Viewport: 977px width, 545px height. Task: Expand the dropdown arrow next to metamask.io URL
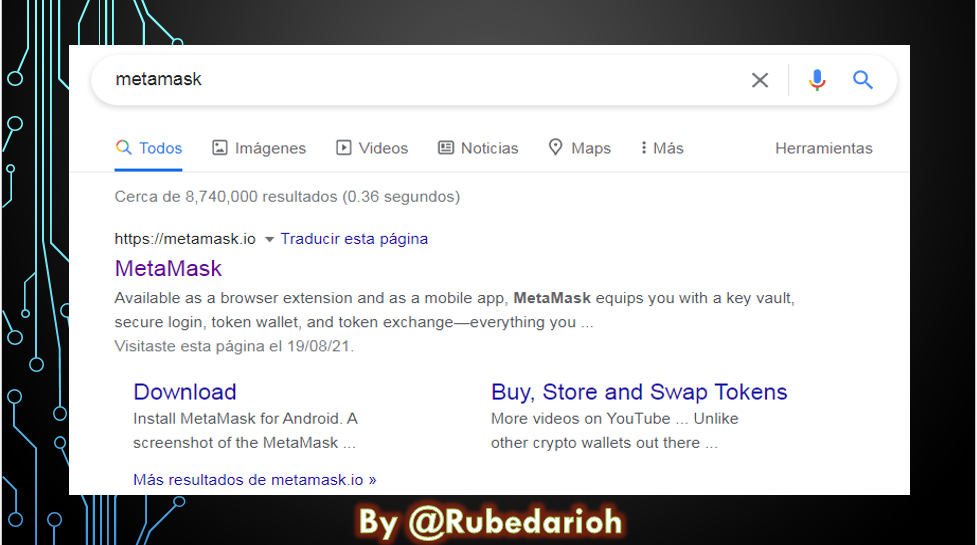pyautogui.click(x=269, y=239)
